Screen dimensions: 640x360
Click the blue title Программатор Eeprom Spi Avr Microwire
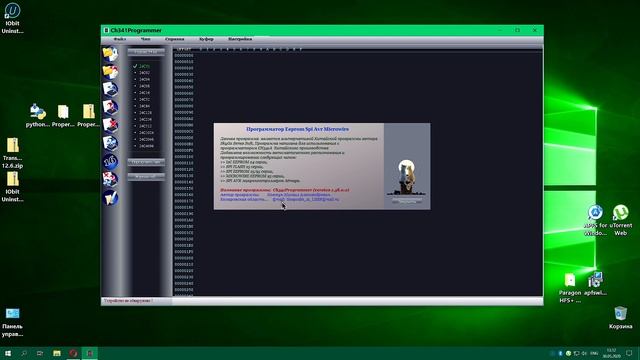coord(298,129)
